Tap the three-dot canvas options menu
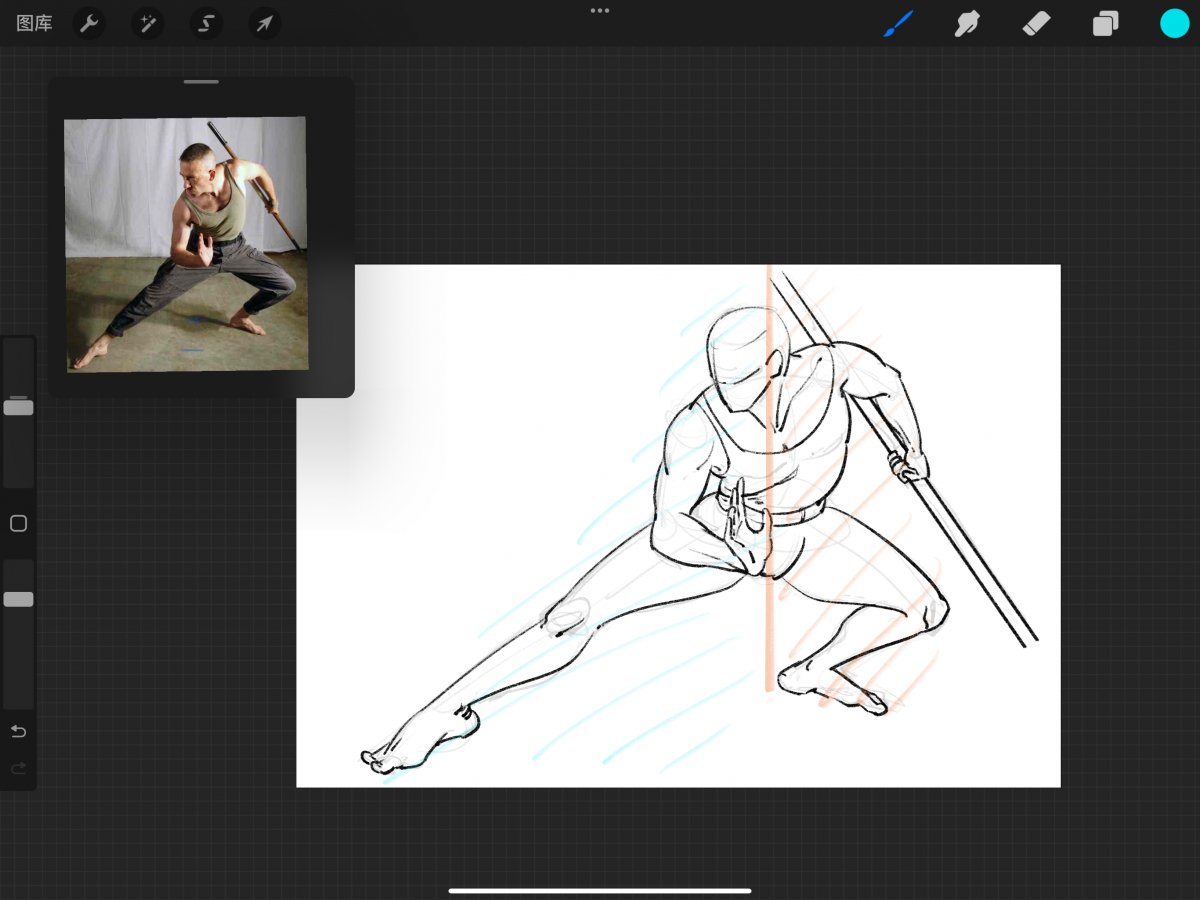The height and width of the screenshot is (900, 1200). [x=599, y=11]
